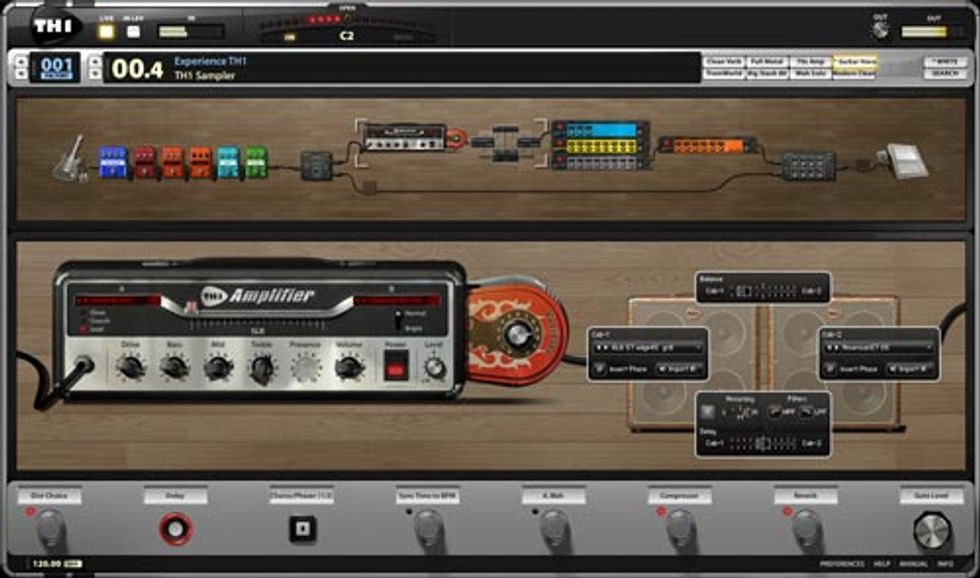
Task: Click the 120.00 BPM tempo field
Action: (x=47, y=564)
